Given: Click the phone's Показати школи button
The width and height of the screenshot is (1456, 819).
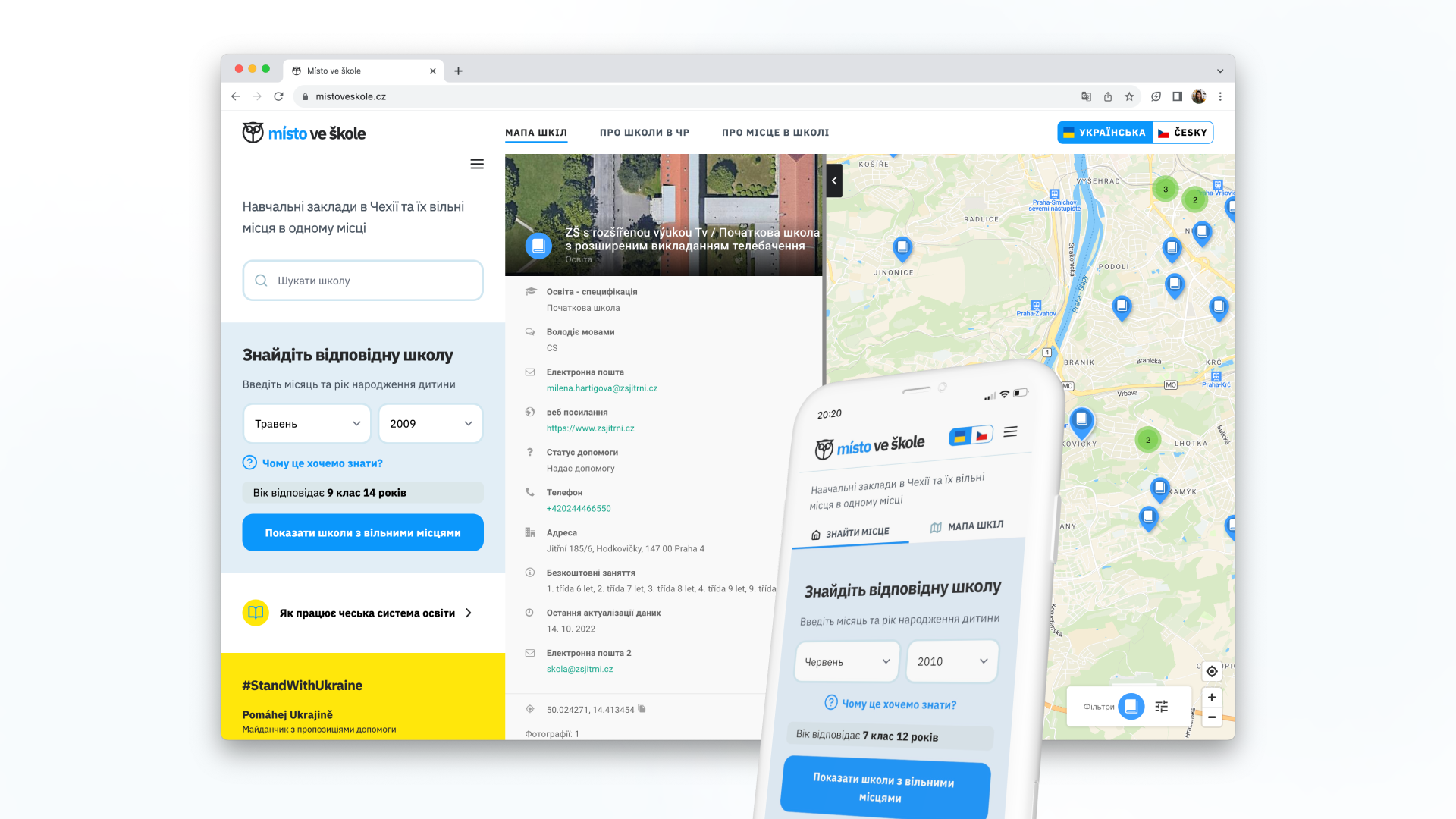Looking at the screenshot, I should tap(884, 788).
